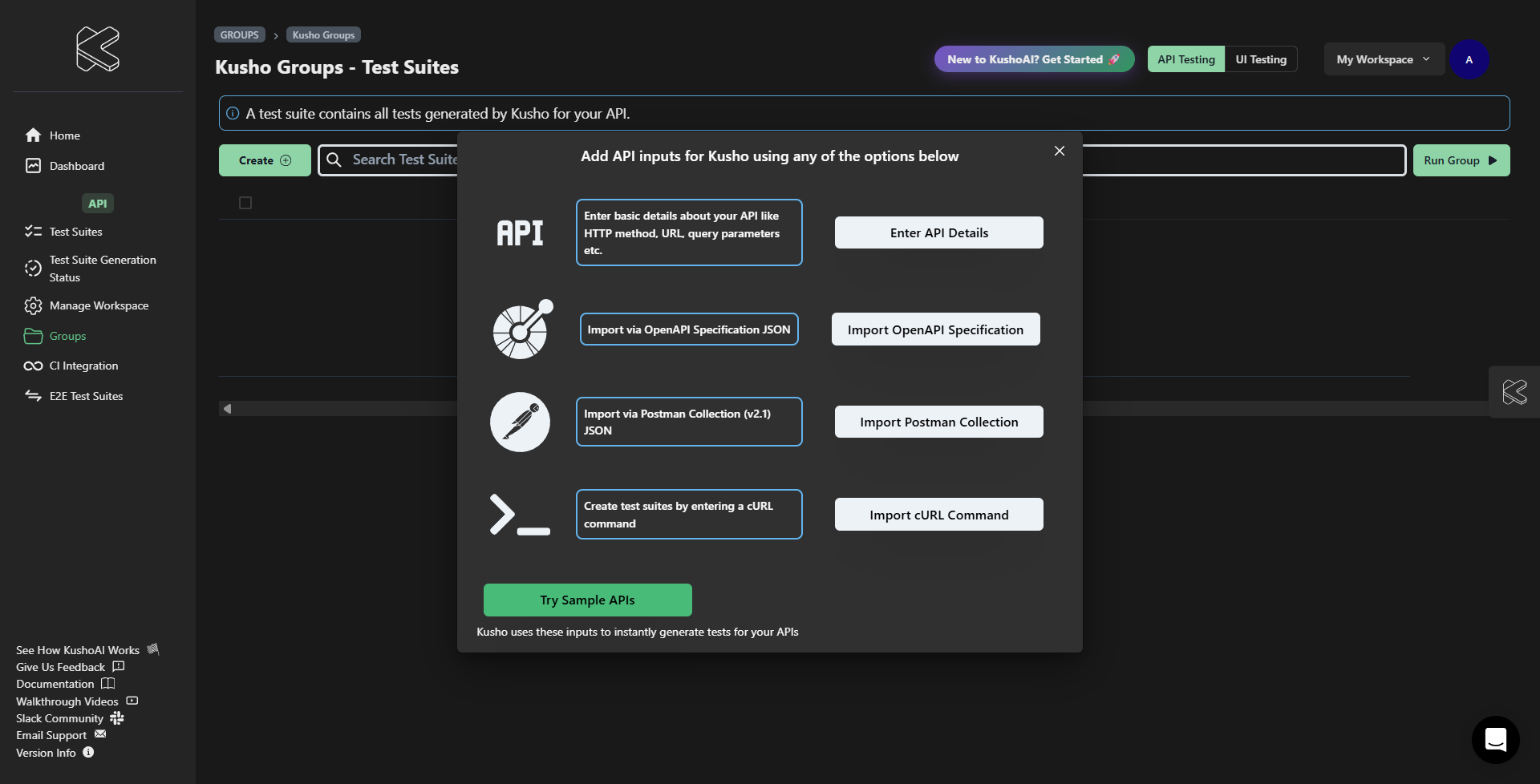This screenshot has width=1540, height=784.
Task: Click the floating Kusho widget on right edge
Action: tap(1514, 392)
